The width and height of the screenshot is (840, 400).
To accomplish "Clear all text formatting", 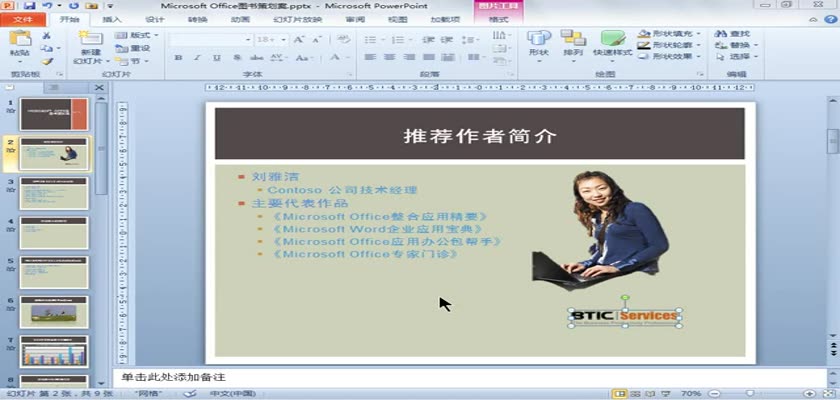I will 343,40.
